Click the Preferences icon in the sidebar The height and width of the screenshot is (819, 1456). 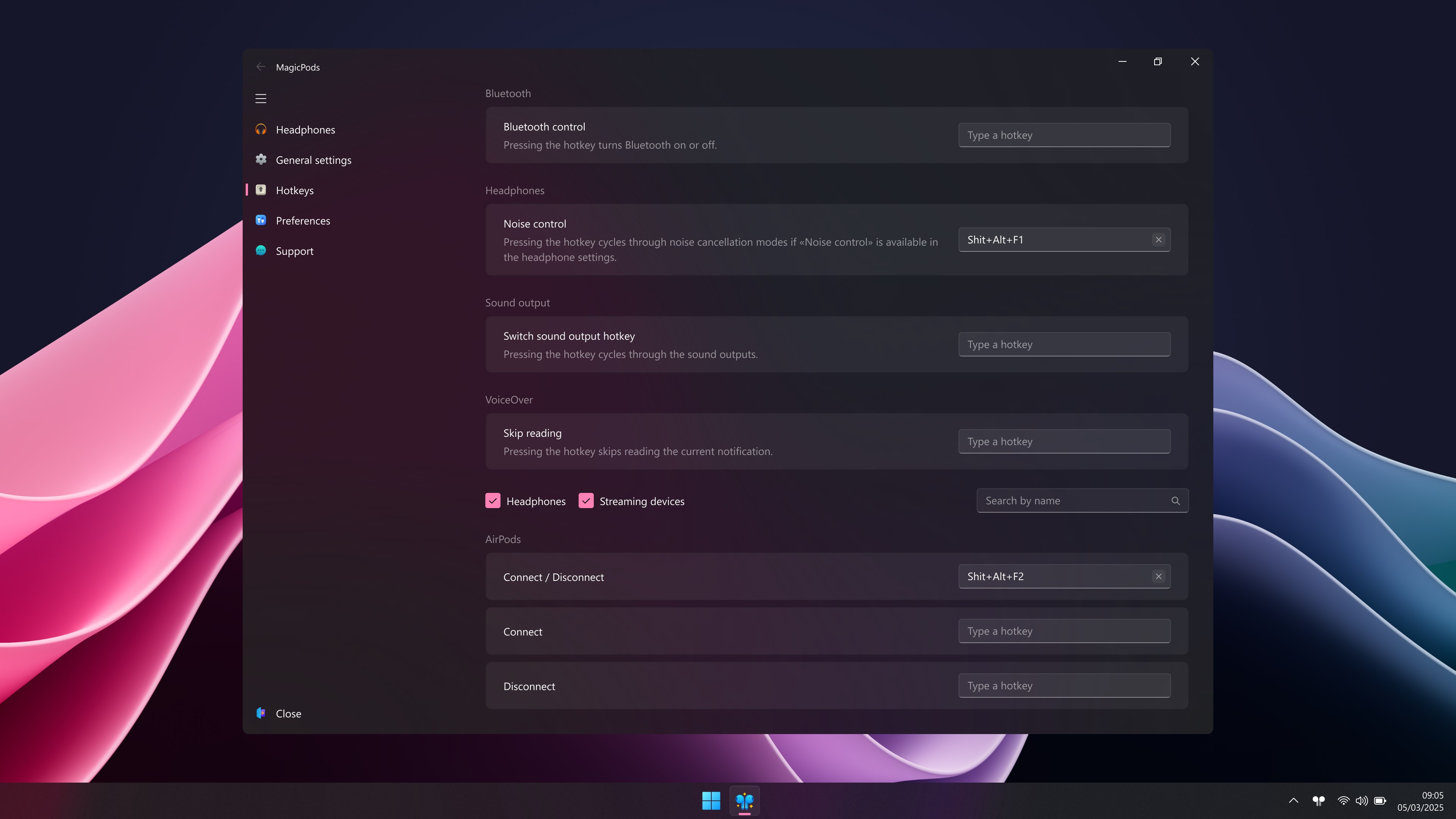click(x=260, y=220)
